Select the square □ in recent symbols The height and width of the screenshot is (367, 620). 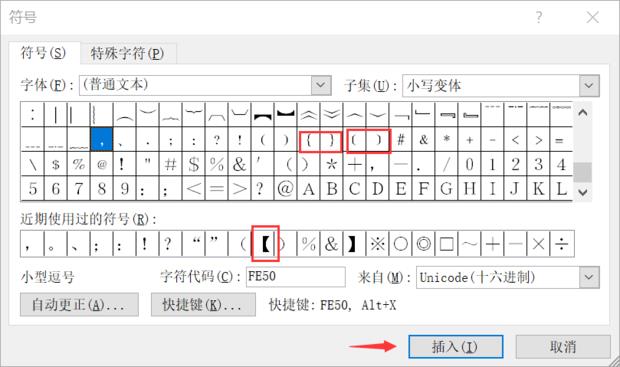click(x=446, y=244)
